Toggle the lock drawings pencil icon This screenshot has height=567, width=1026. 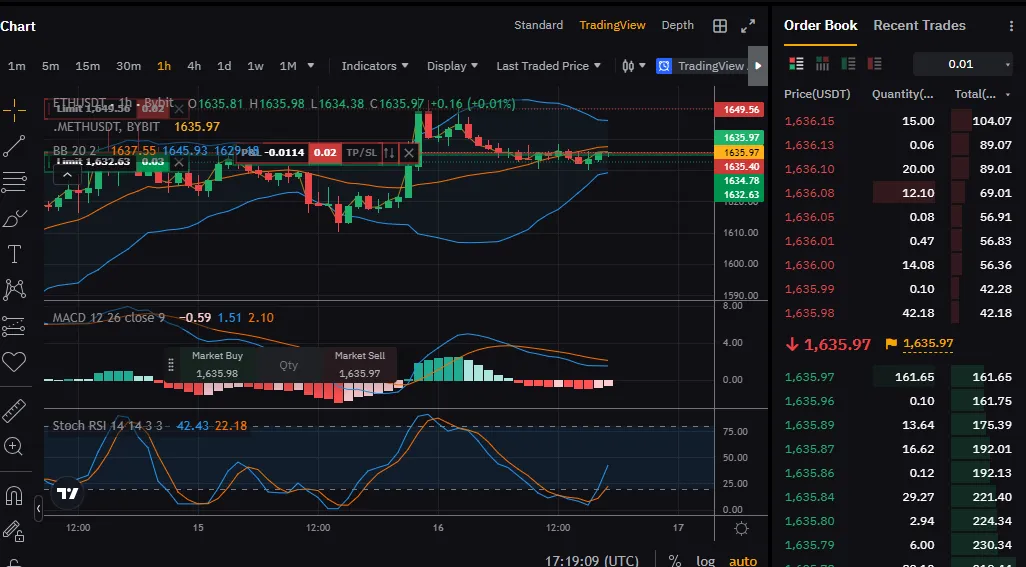pos(14,532)
